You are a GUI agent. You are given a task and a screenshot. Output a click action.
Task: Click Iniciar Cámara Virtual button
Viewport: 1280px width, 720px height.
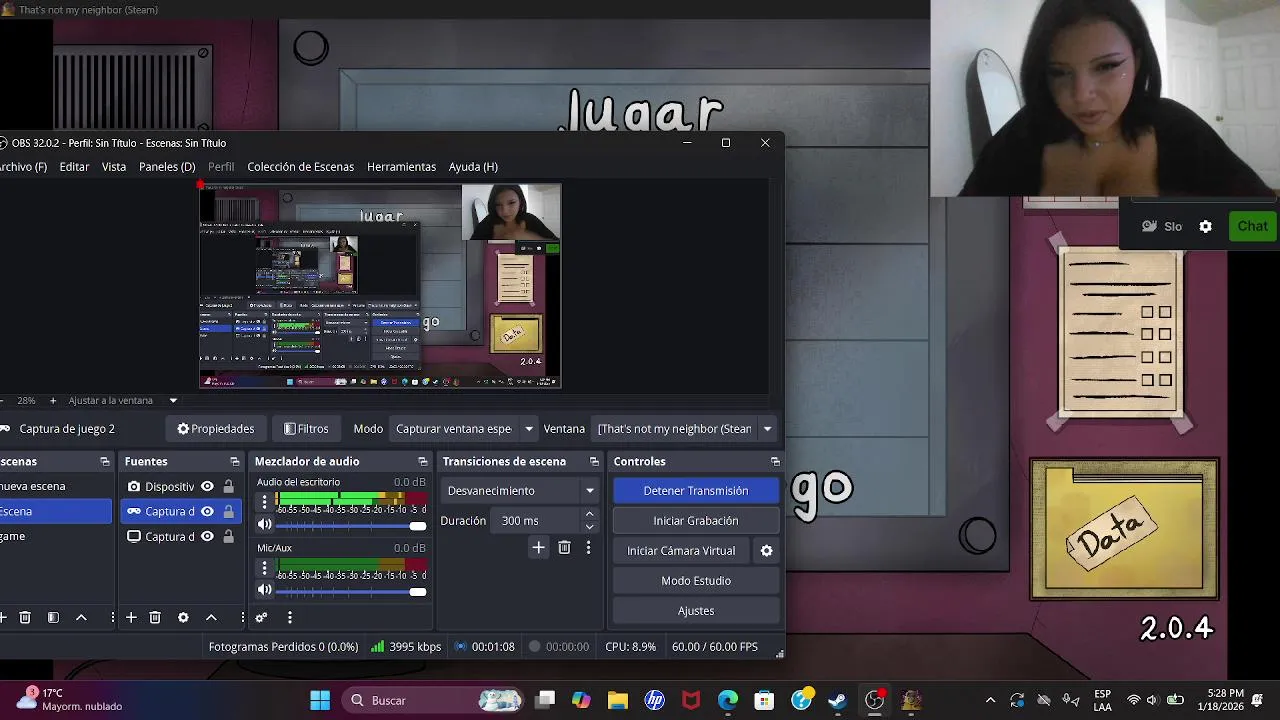coord(681,551)
